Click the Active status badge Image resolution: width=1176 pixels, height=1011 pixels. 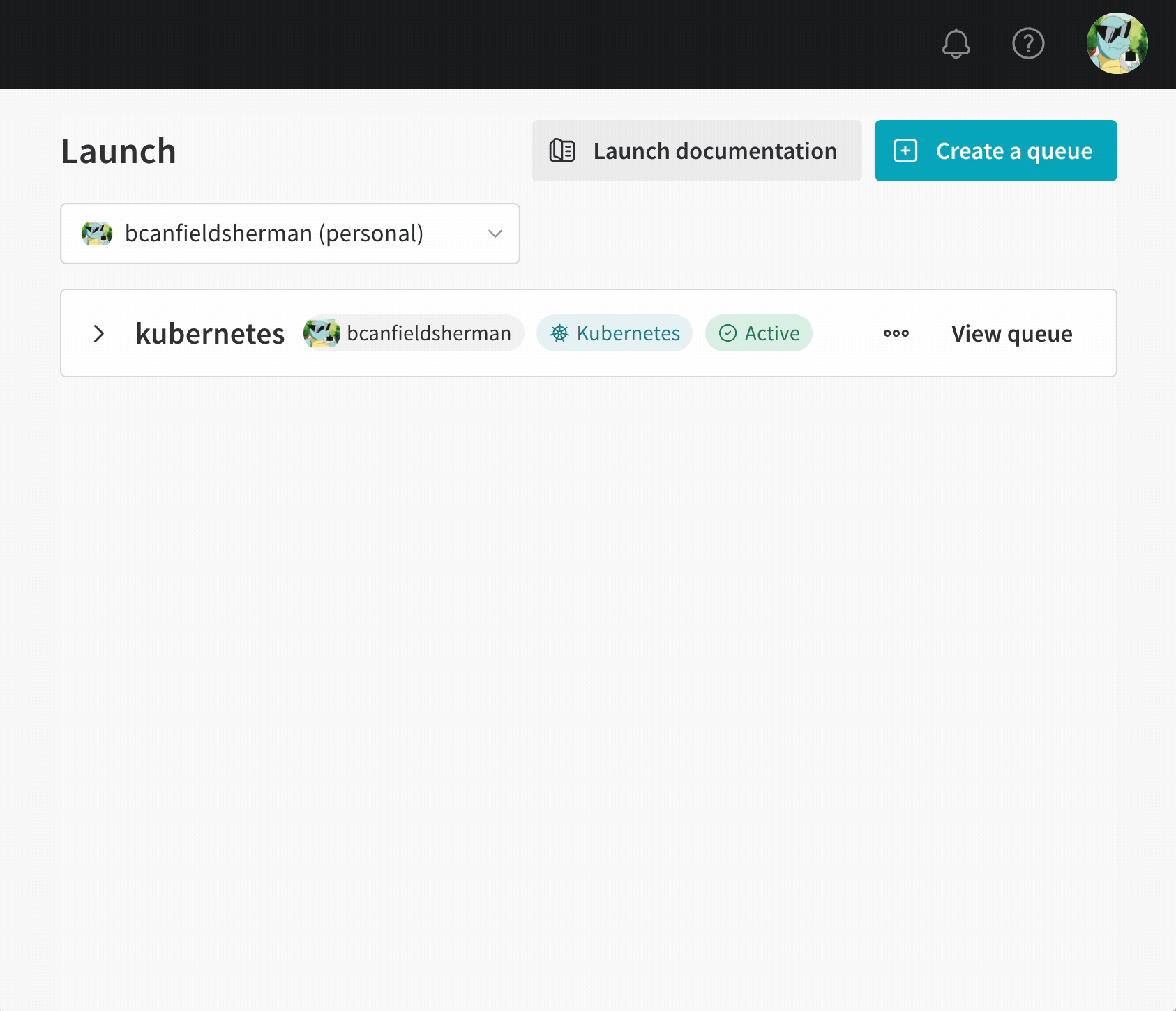(759, 333)
